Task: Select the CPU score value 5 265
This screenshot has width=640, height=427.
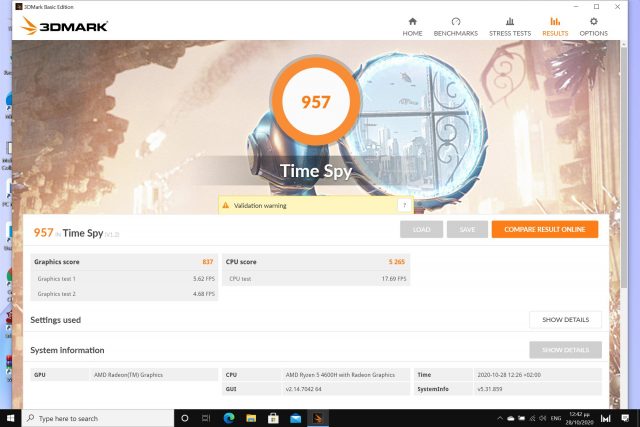Action: pyautogui.click(x=396, y=262)
